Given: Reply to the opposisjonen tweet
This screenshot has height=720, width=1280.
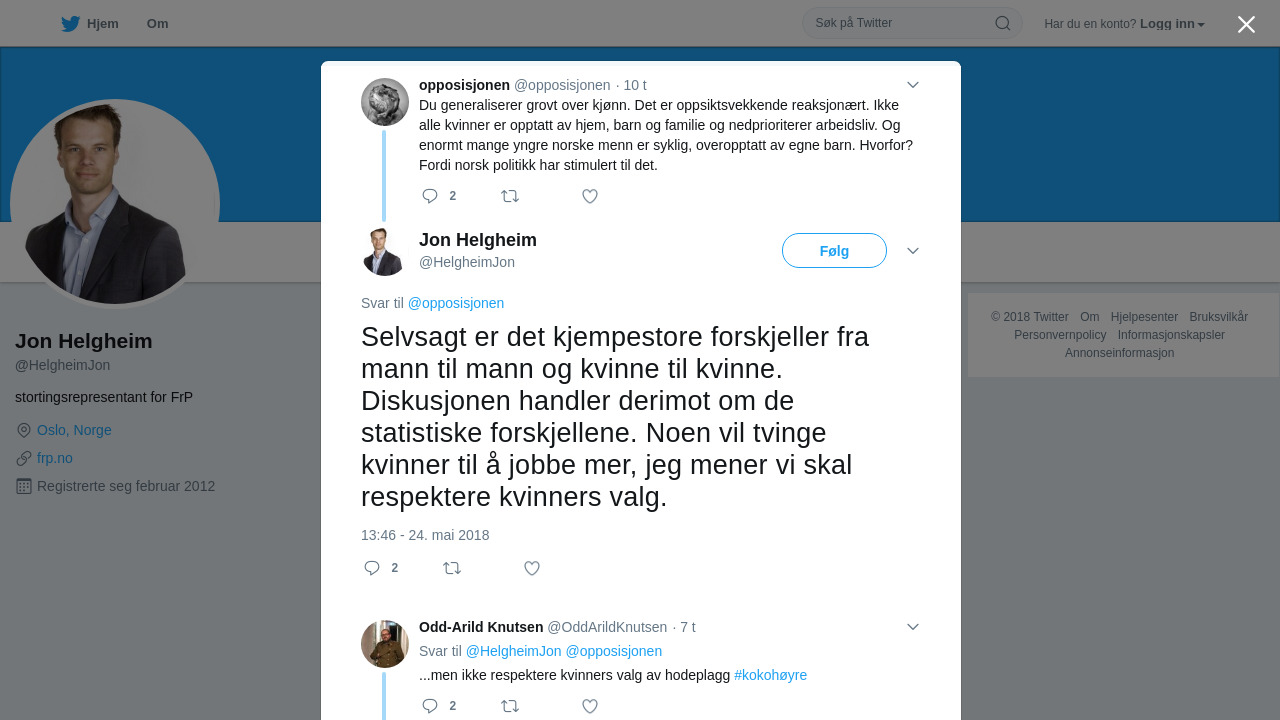Looking at the screenshot, I should point(430,196).
